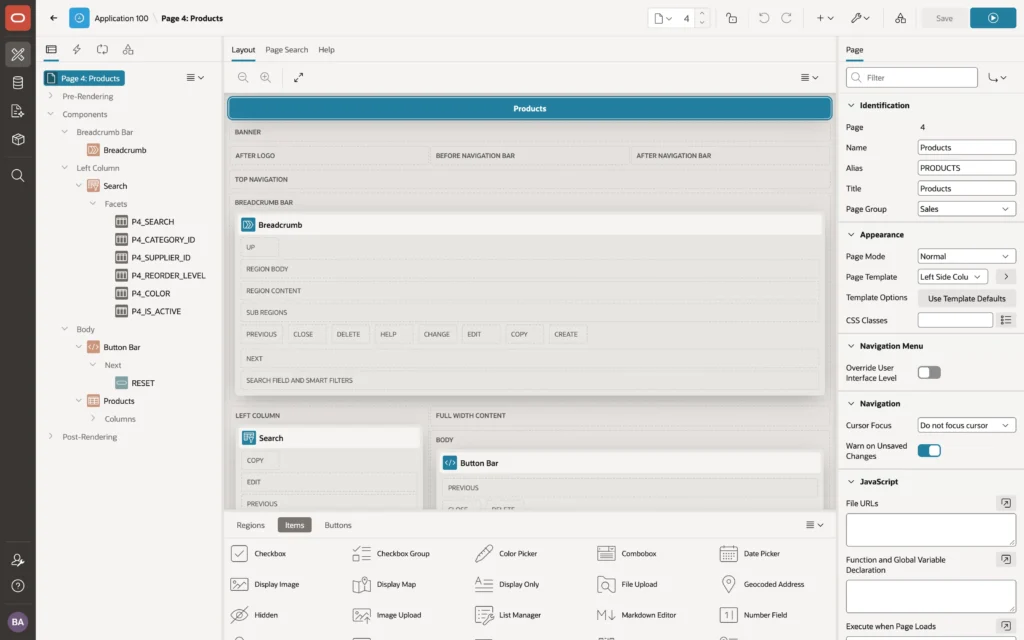This screenshot has height=640, width=1024.
Task: Open the Cursor Focus dropdown
Action: [966, 425]
